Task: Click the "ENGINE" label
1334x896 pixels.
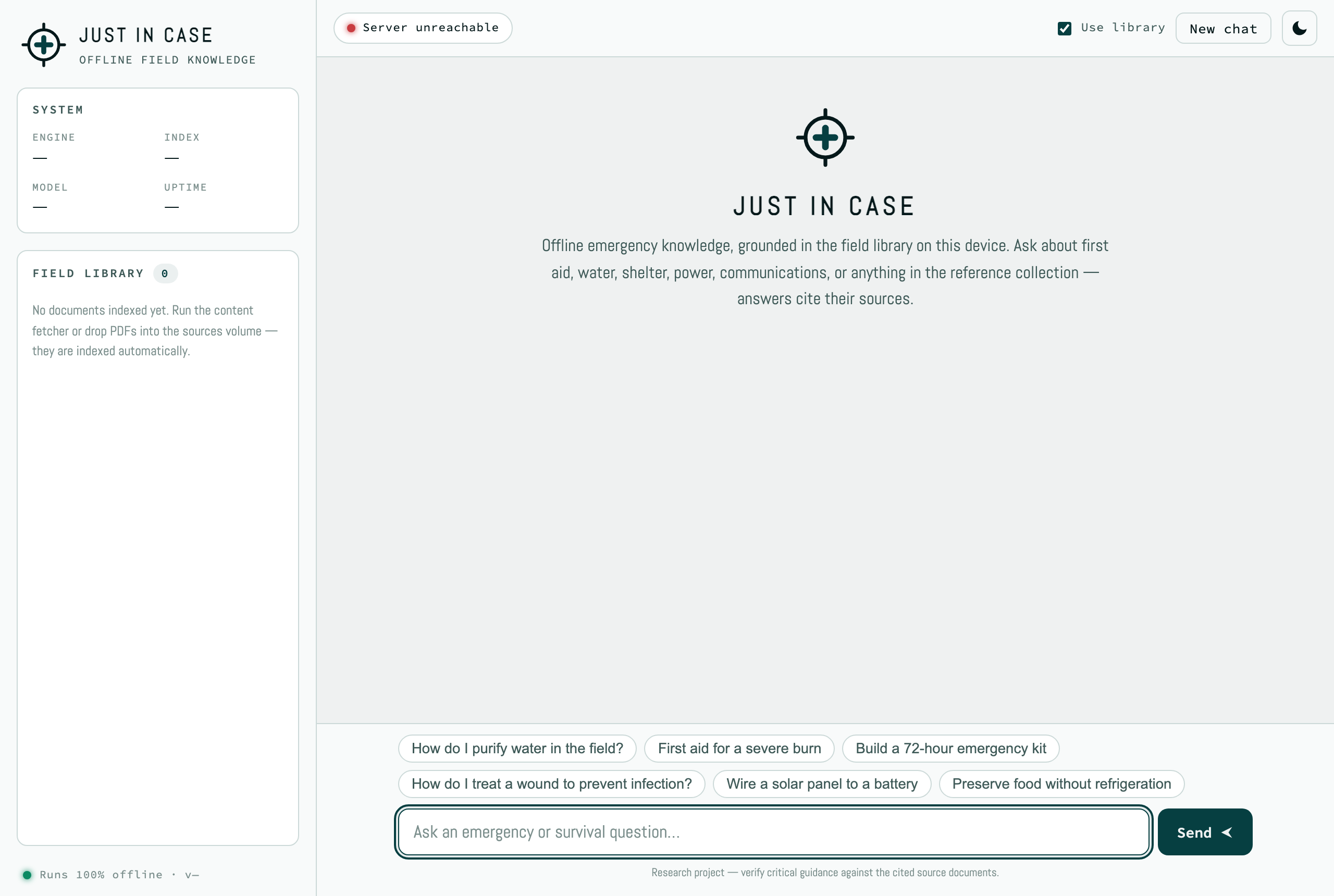Action: tap(54, 137)
